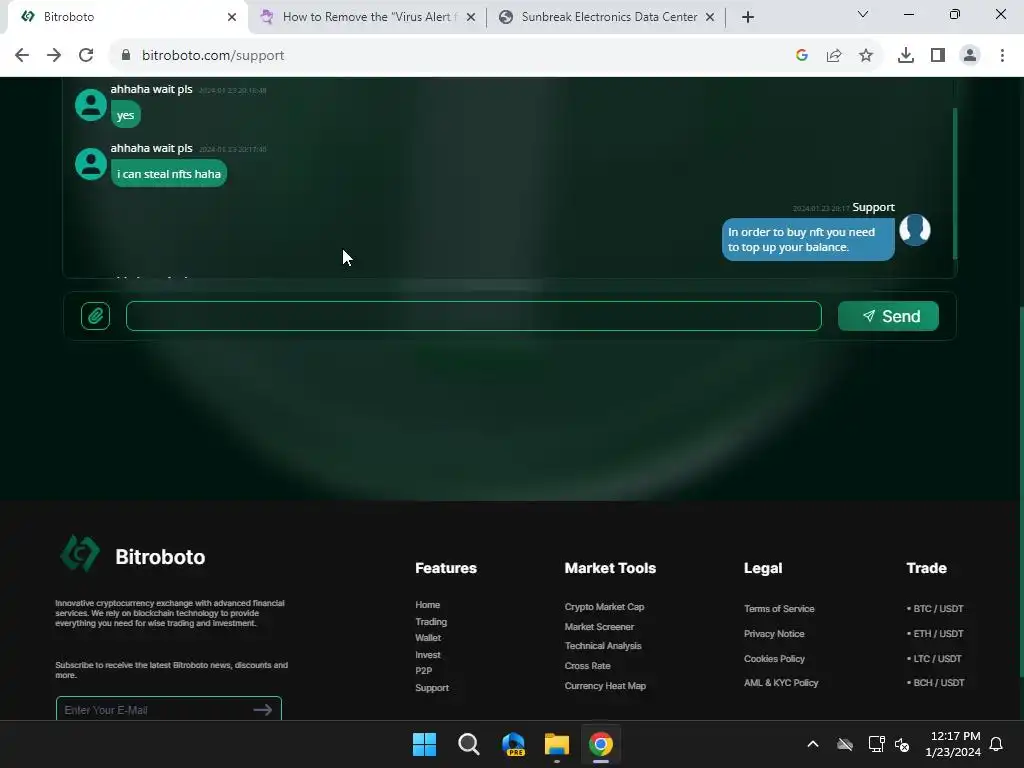Image resolution: width=1024 pixels, height=768 pixels.
Task: Click the Google icon in address bar
Action: tap(801, 55)
